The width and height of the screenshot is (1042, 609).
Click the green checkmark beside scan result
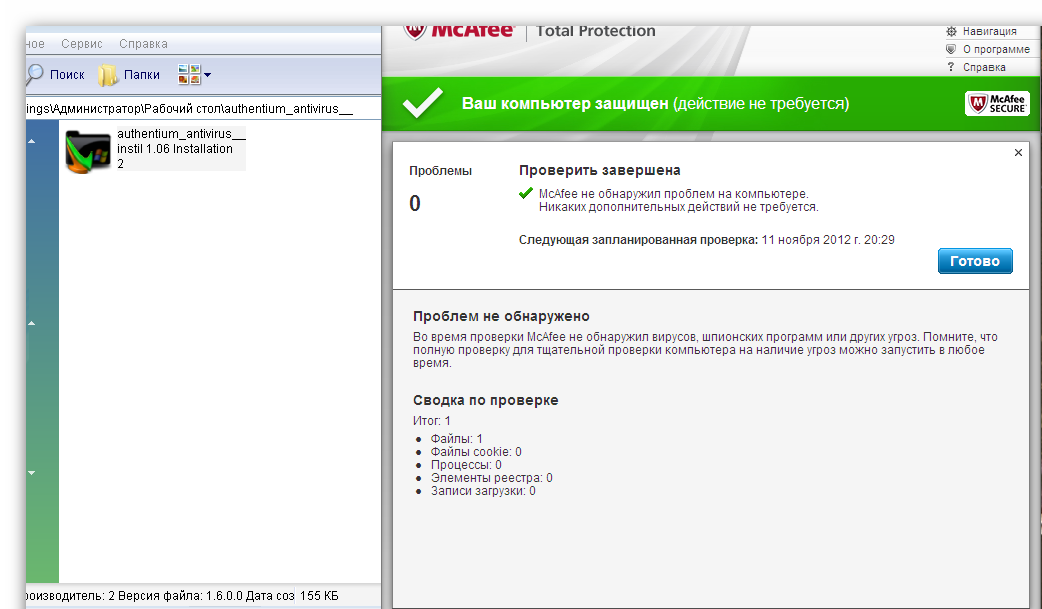tap(526, 193)
